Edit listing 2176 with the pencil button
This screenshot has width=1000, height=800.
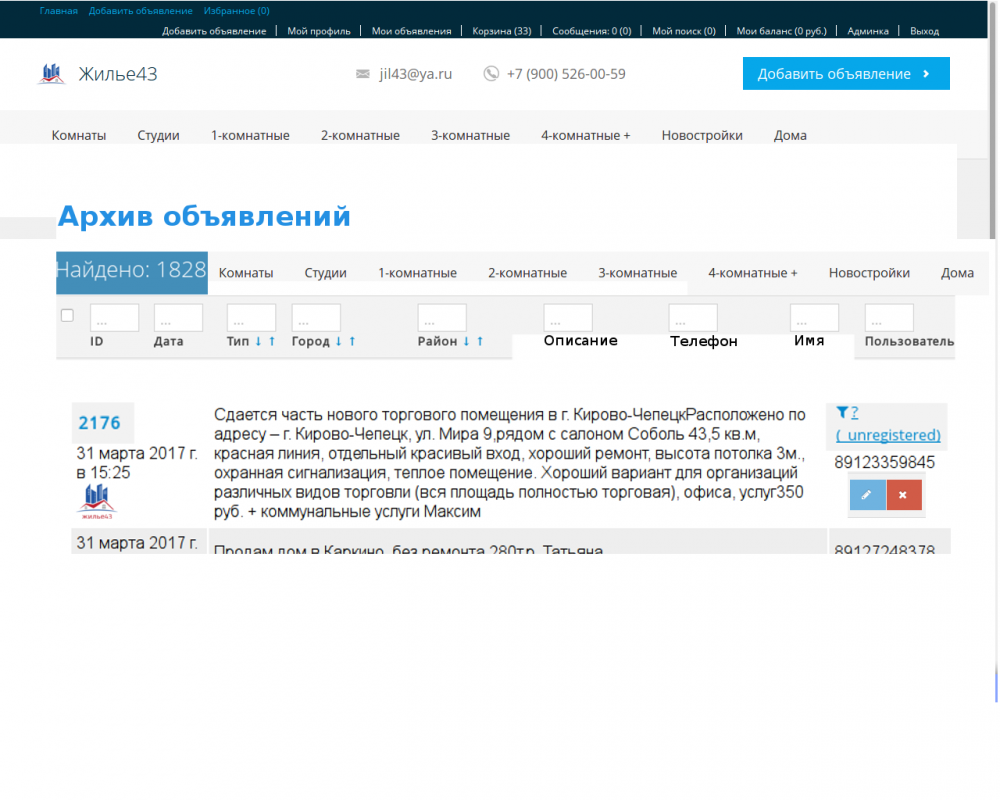click(867, 495)
